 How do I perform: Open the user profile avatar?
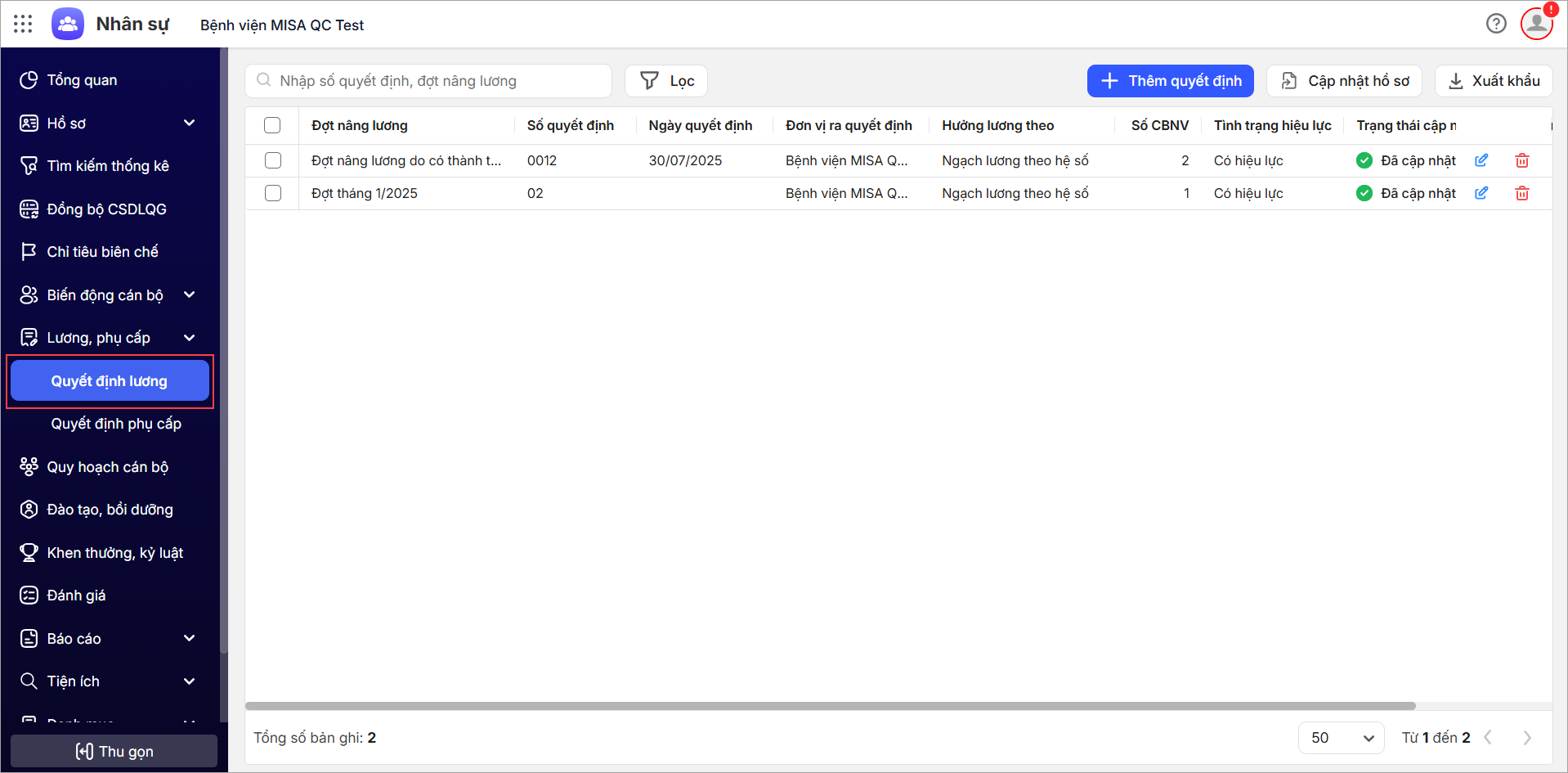(1537, 23)
